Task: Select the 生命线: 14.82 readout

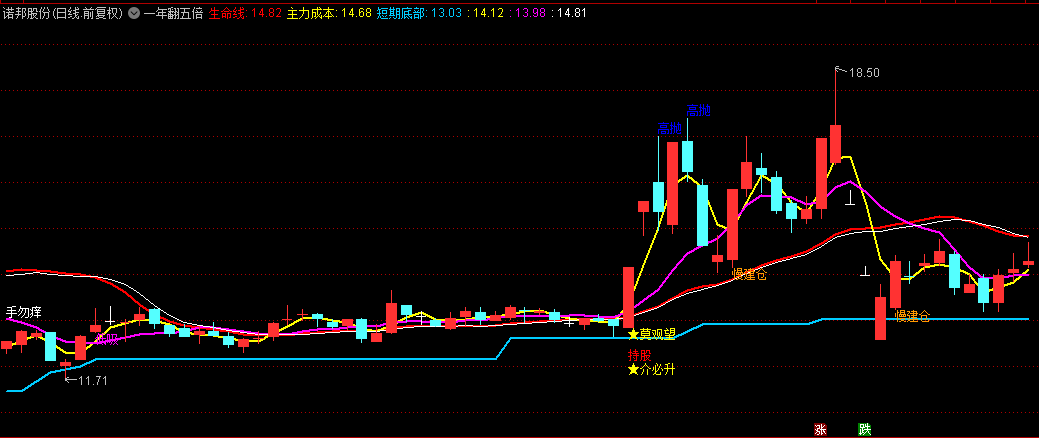Action: (245, 13)
